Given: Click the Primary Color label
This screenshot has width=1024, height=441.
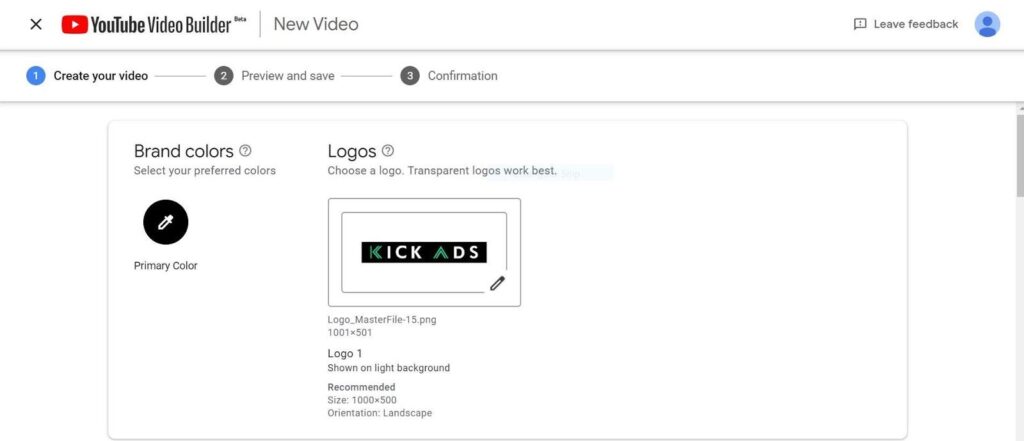Looking at the screenshot, I should 165,266.
